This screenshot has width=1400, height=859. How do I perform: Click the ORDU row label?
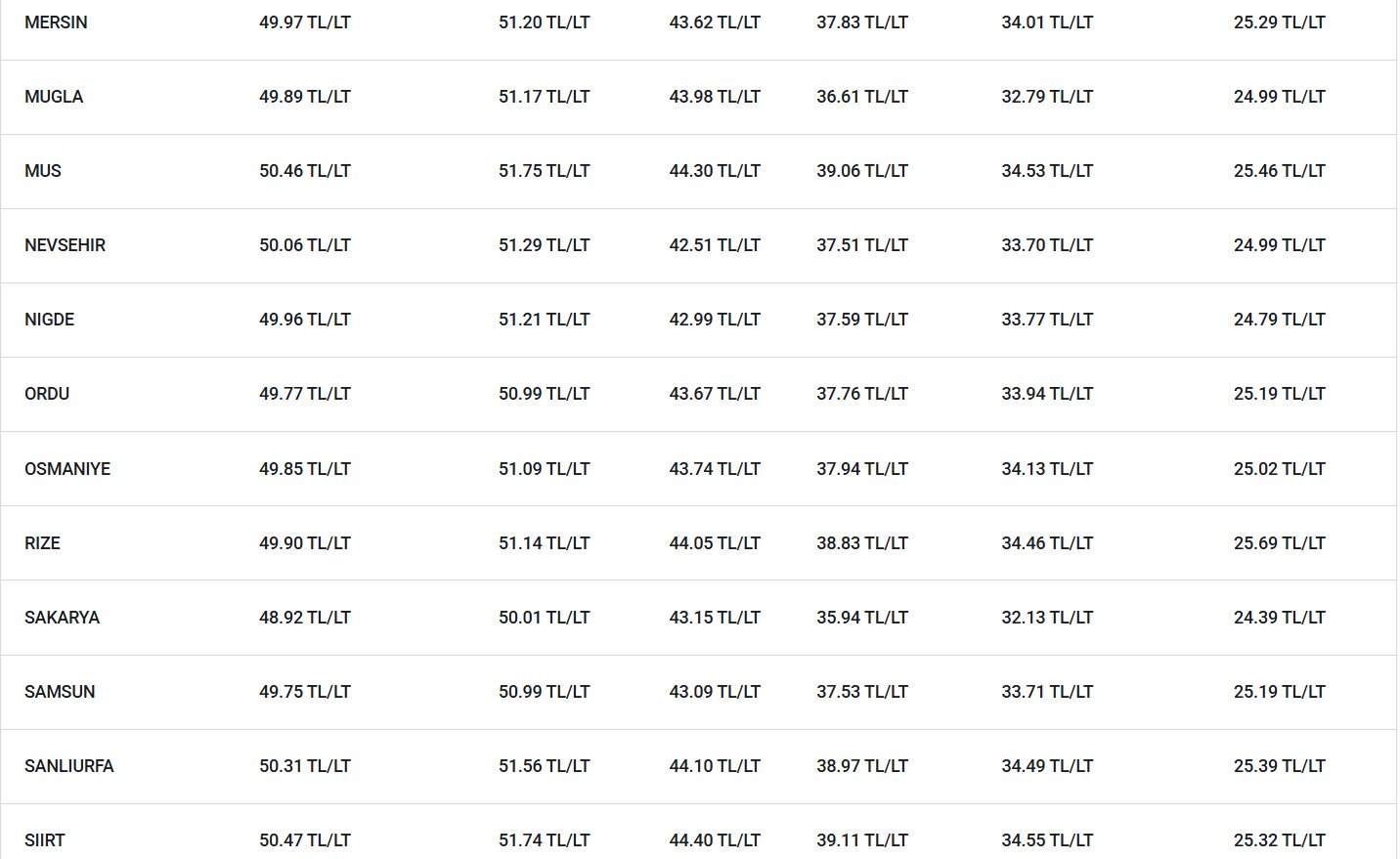47,394
